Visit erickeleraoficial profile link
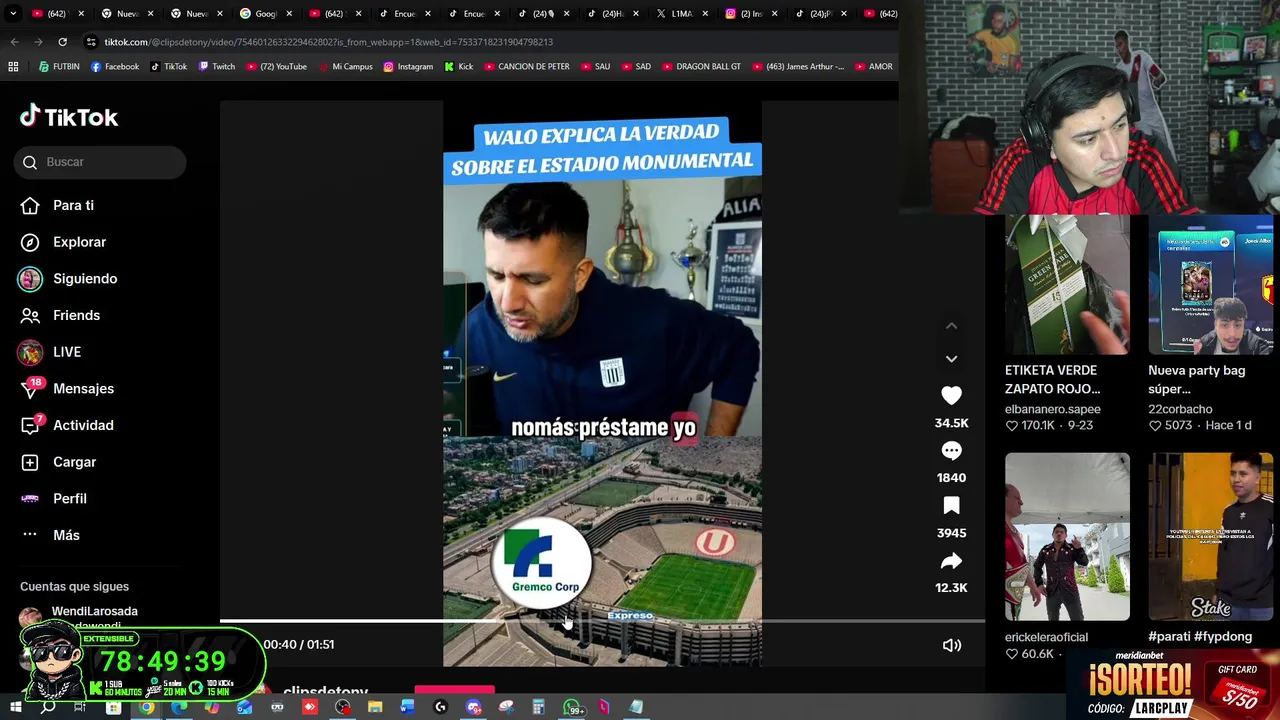The image size is (1280, 720). (x=1046, y=637)
